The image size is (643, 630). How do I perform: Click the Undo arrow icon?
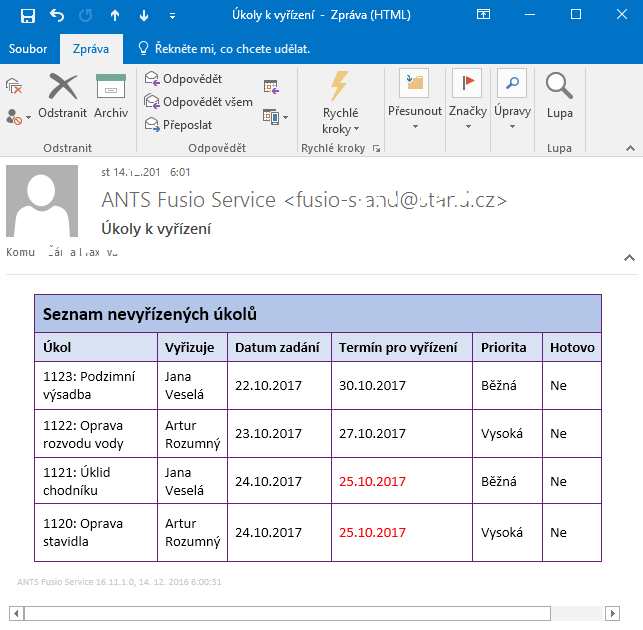[57, 16]
